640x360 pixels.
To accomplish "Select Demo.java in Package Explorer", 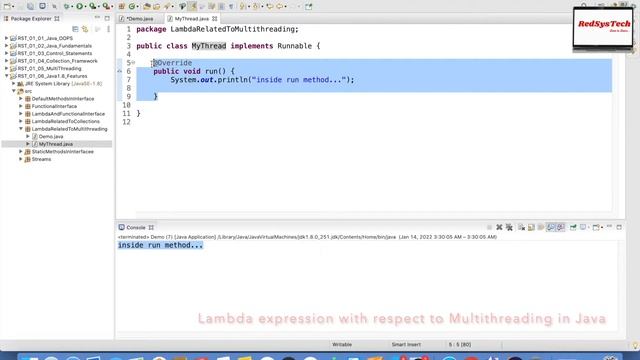I will coord(51,136).
